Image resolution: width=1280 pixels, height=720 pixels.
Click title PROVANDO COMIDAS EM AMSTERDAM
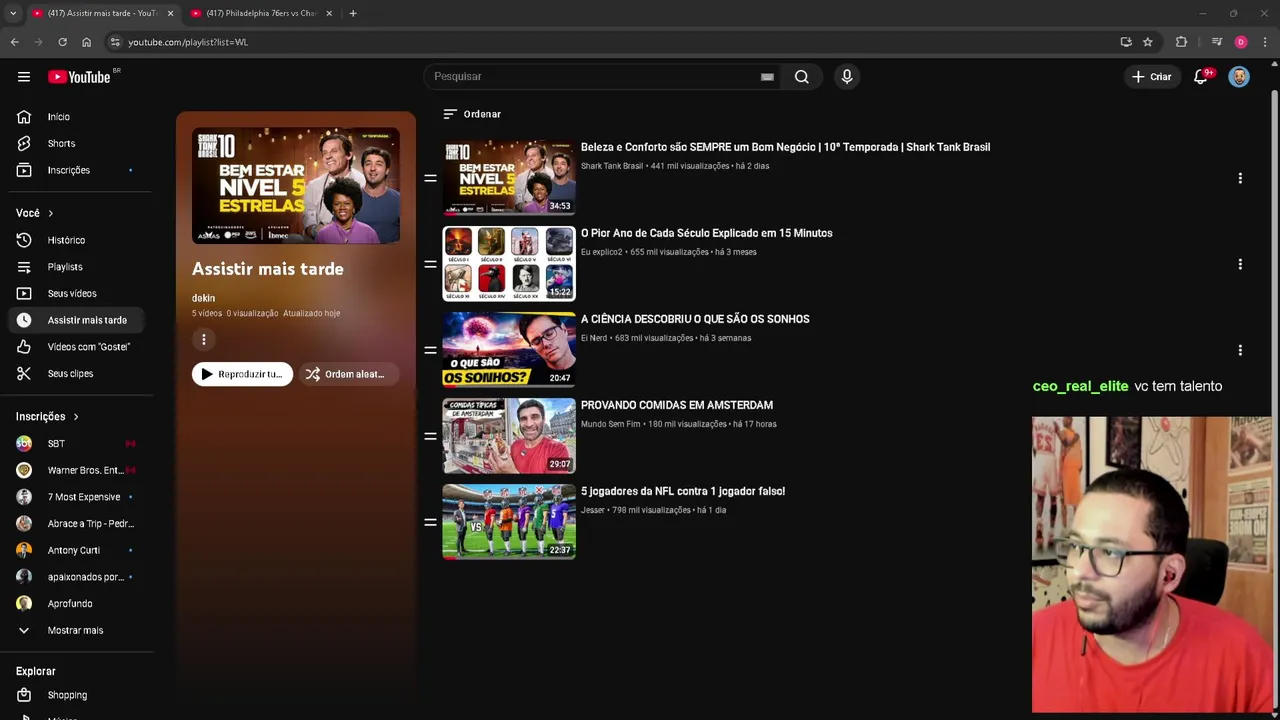[x=677, y=405]
